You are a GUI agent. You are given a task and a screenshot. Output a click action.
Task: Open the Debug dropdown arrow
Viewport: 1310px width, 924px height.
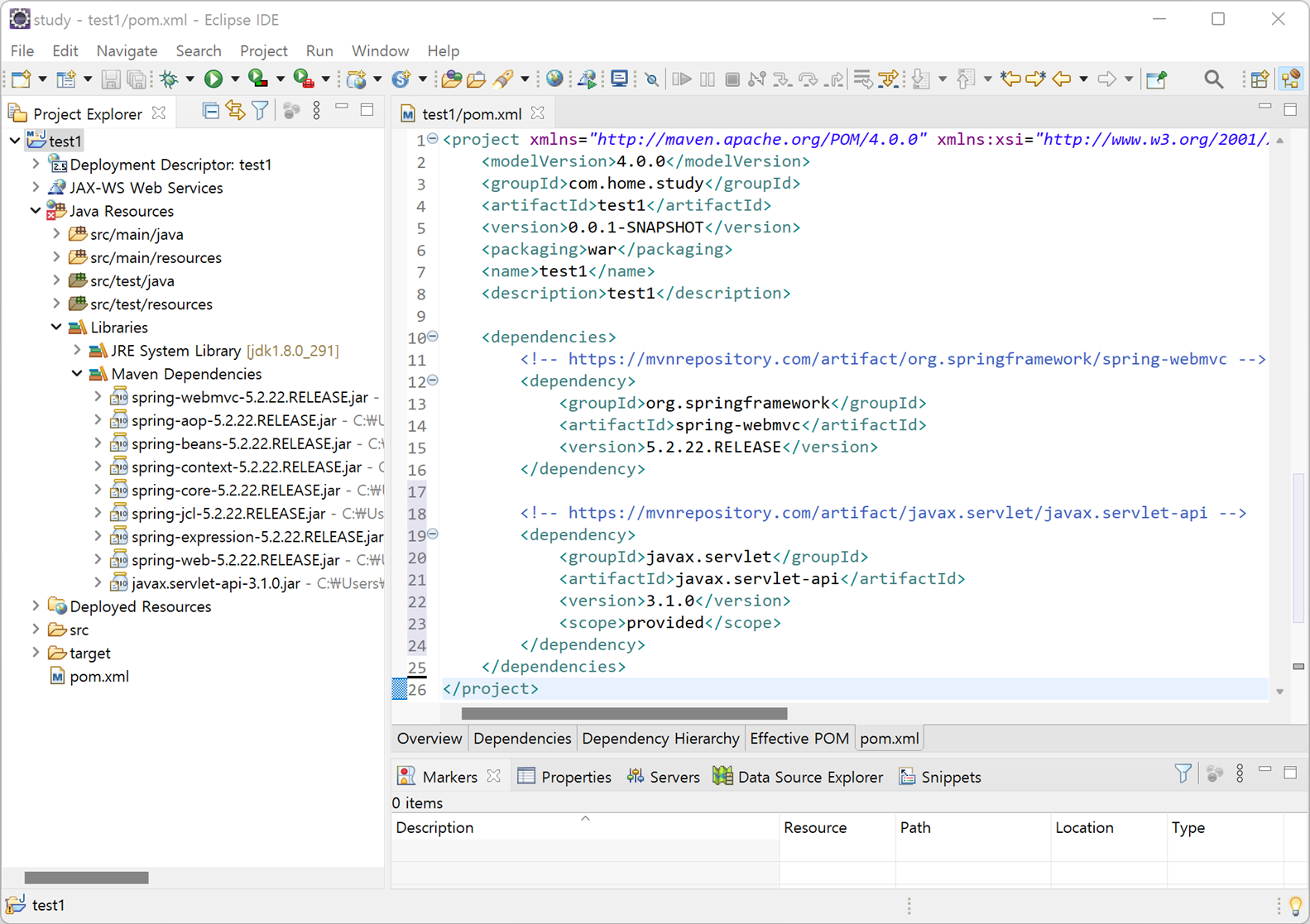coord(190,79)
